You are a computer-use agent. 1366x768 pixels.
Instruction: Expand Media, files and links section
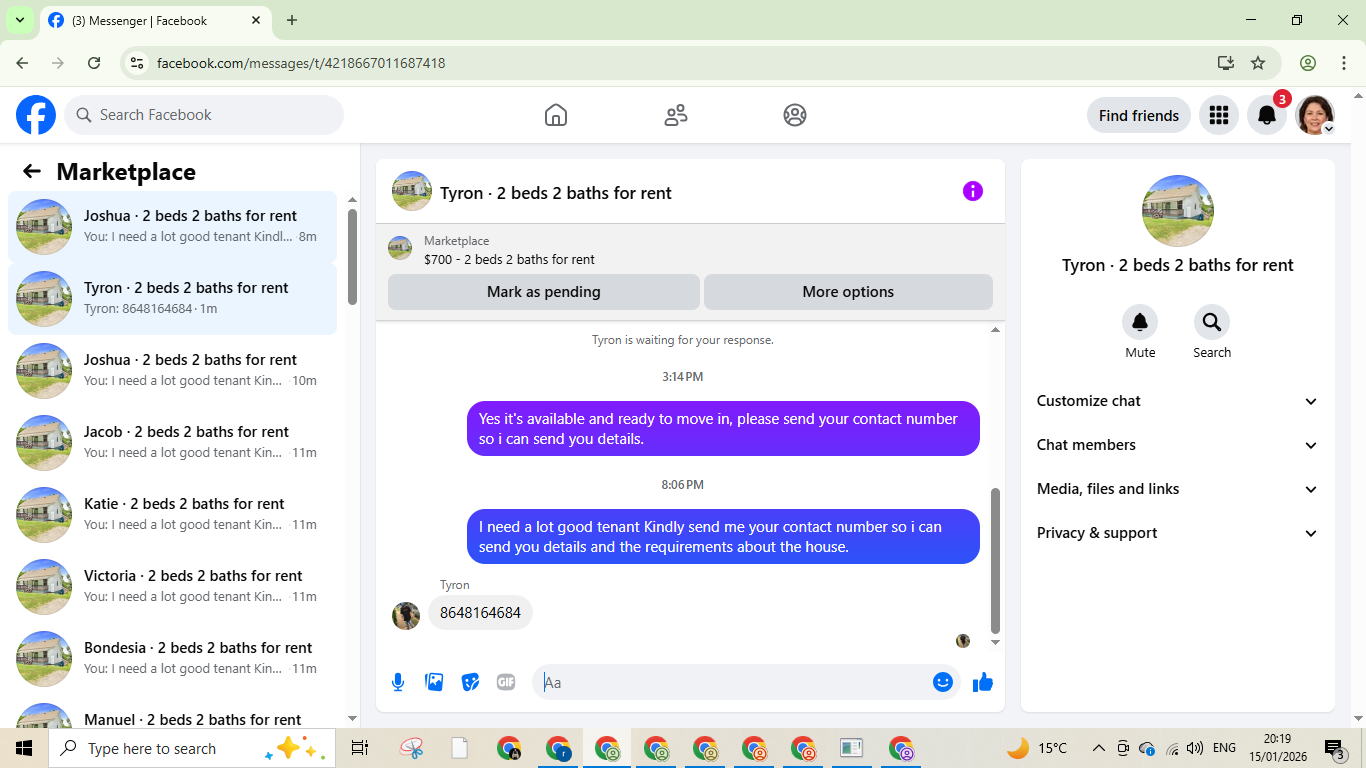1178,489
